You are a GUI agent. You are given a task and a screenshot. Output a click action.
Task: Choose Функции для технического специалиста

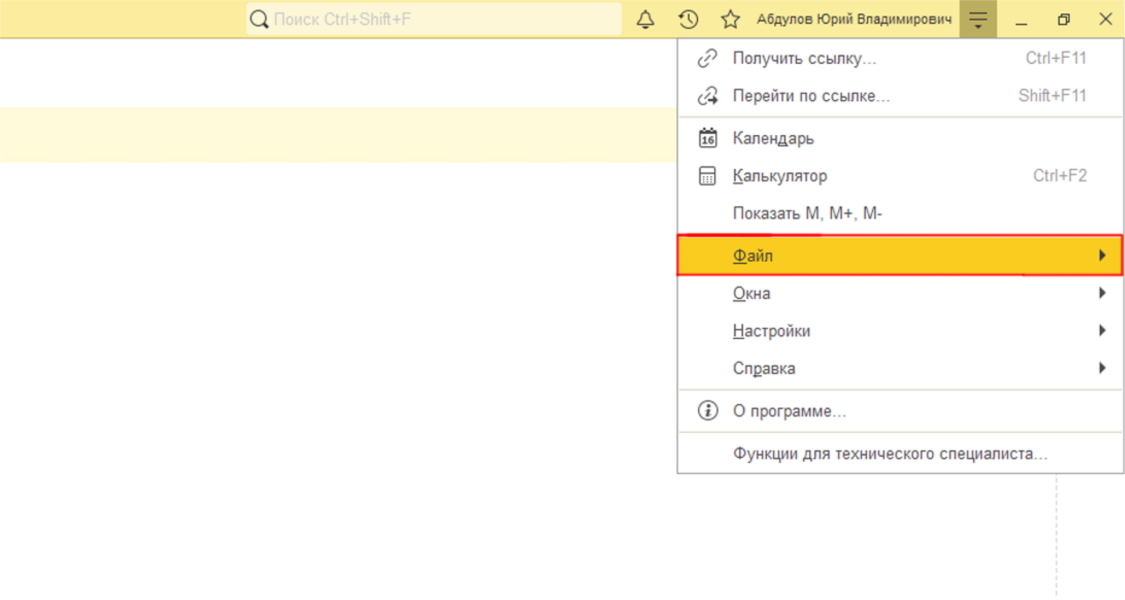coord(890,454)
